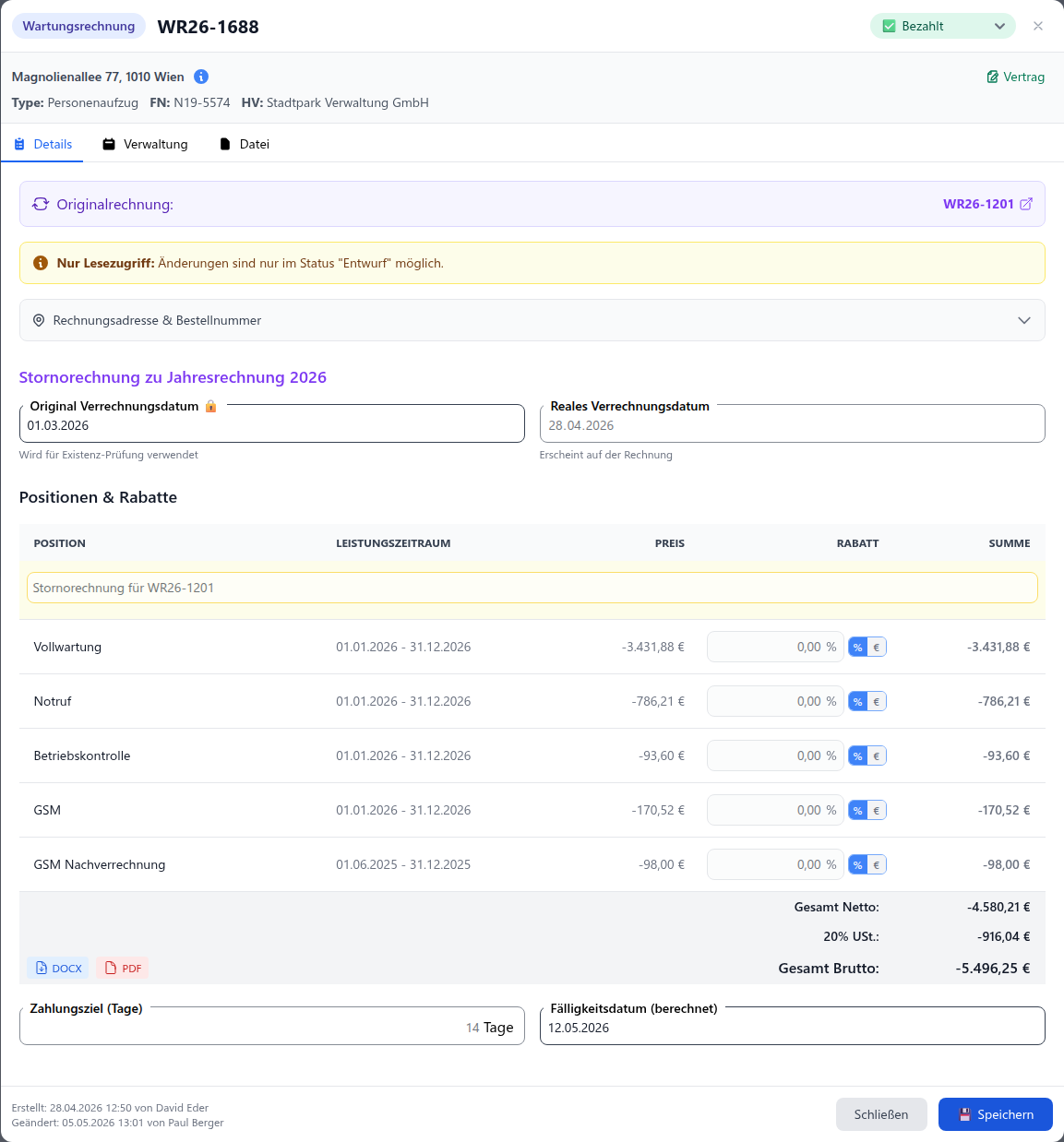The width and height of the screenshot is (1064, 1142).
Task: Set Betriebskontrolle discount type to euro
Action: pos(877,755)
